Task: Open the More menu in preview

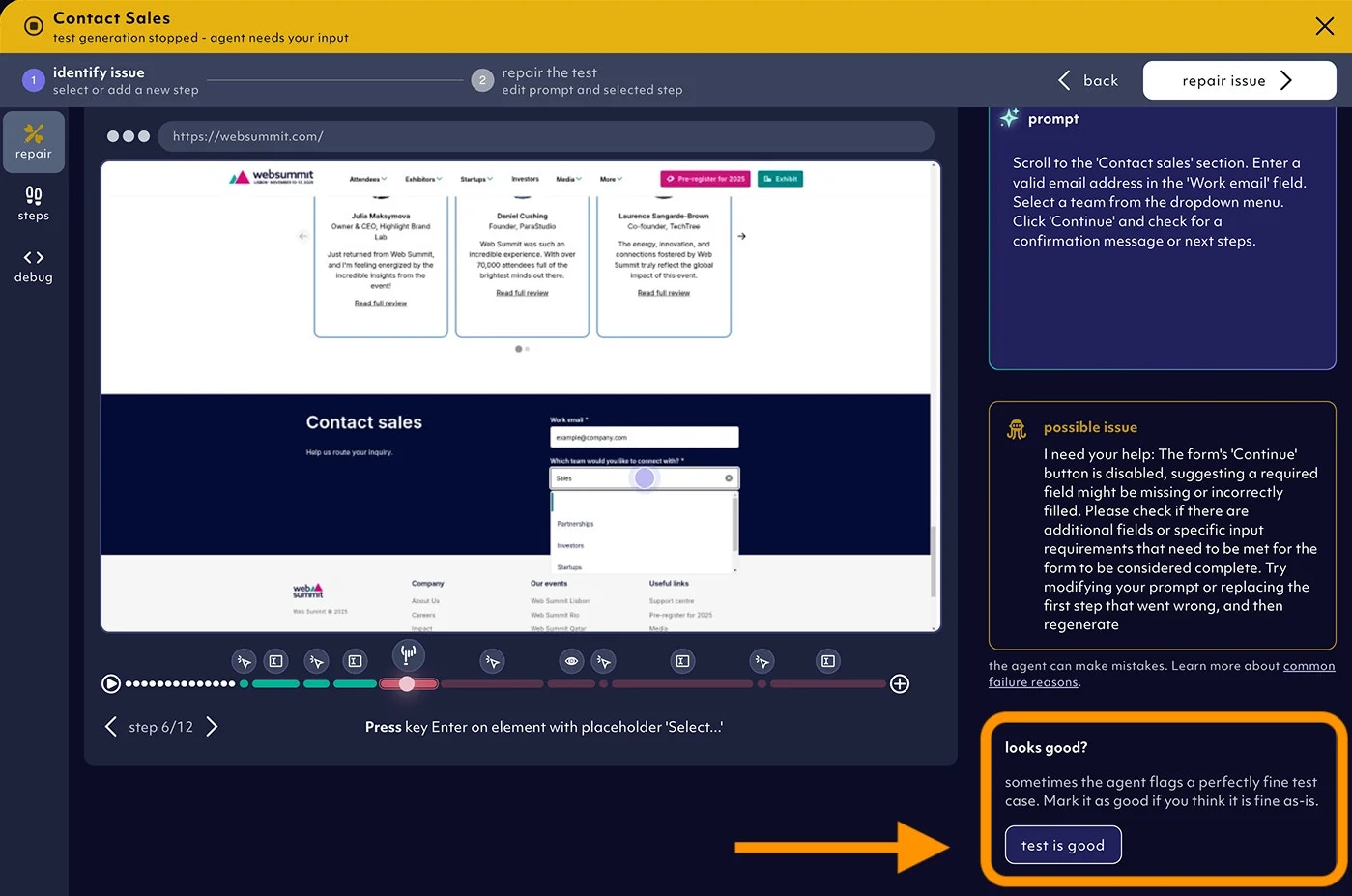Action: coord(611,179)
